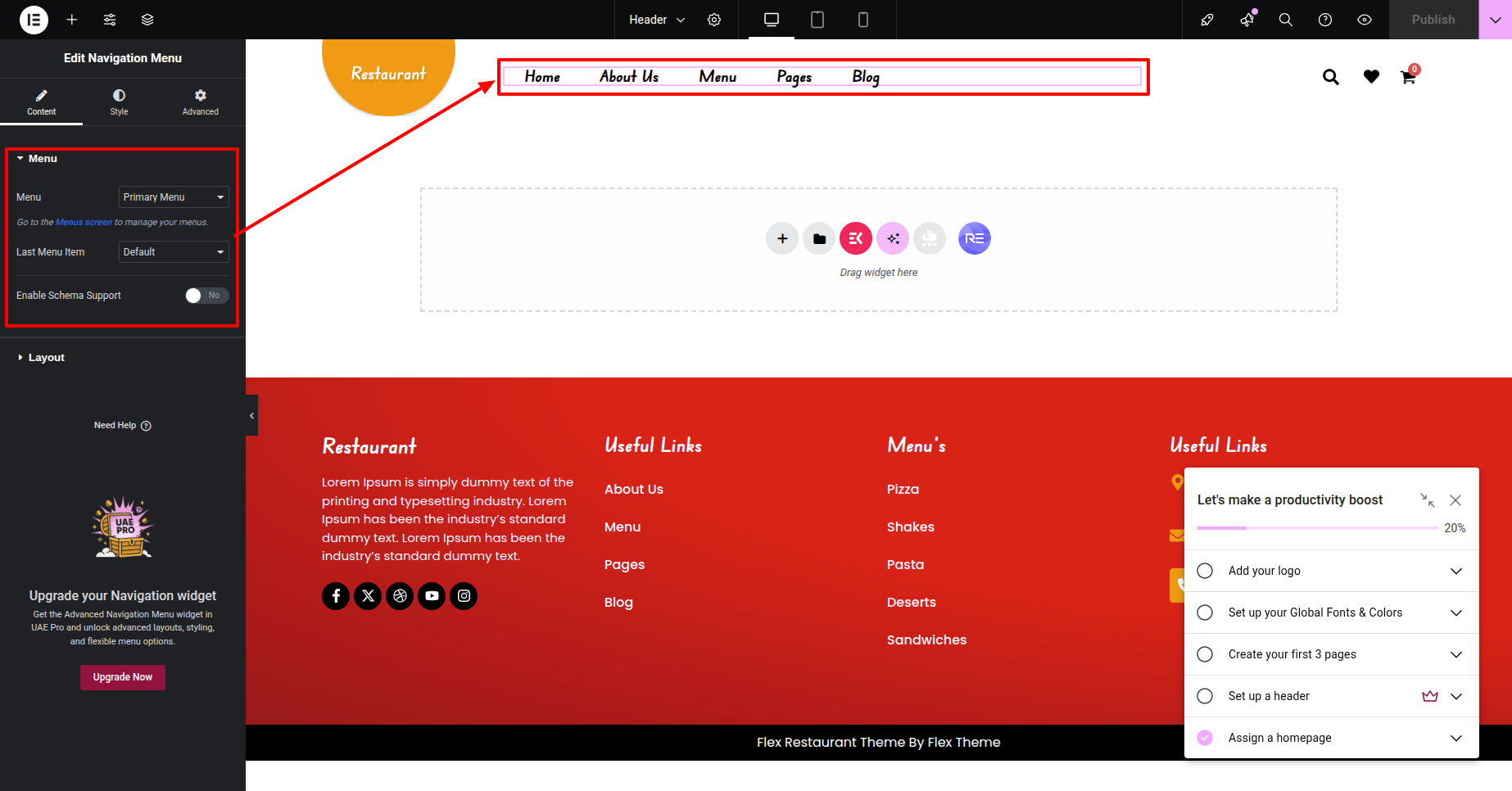Toggle Enable Schema Support switch

[x=206, y=296]
